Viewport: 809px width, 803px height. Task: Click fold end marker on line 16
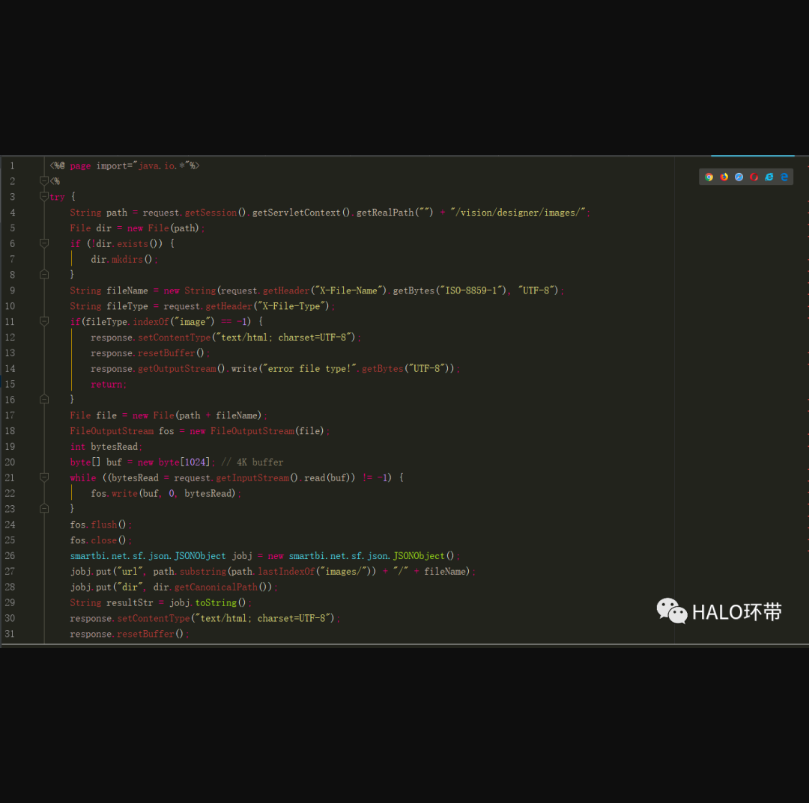(44, 399)
